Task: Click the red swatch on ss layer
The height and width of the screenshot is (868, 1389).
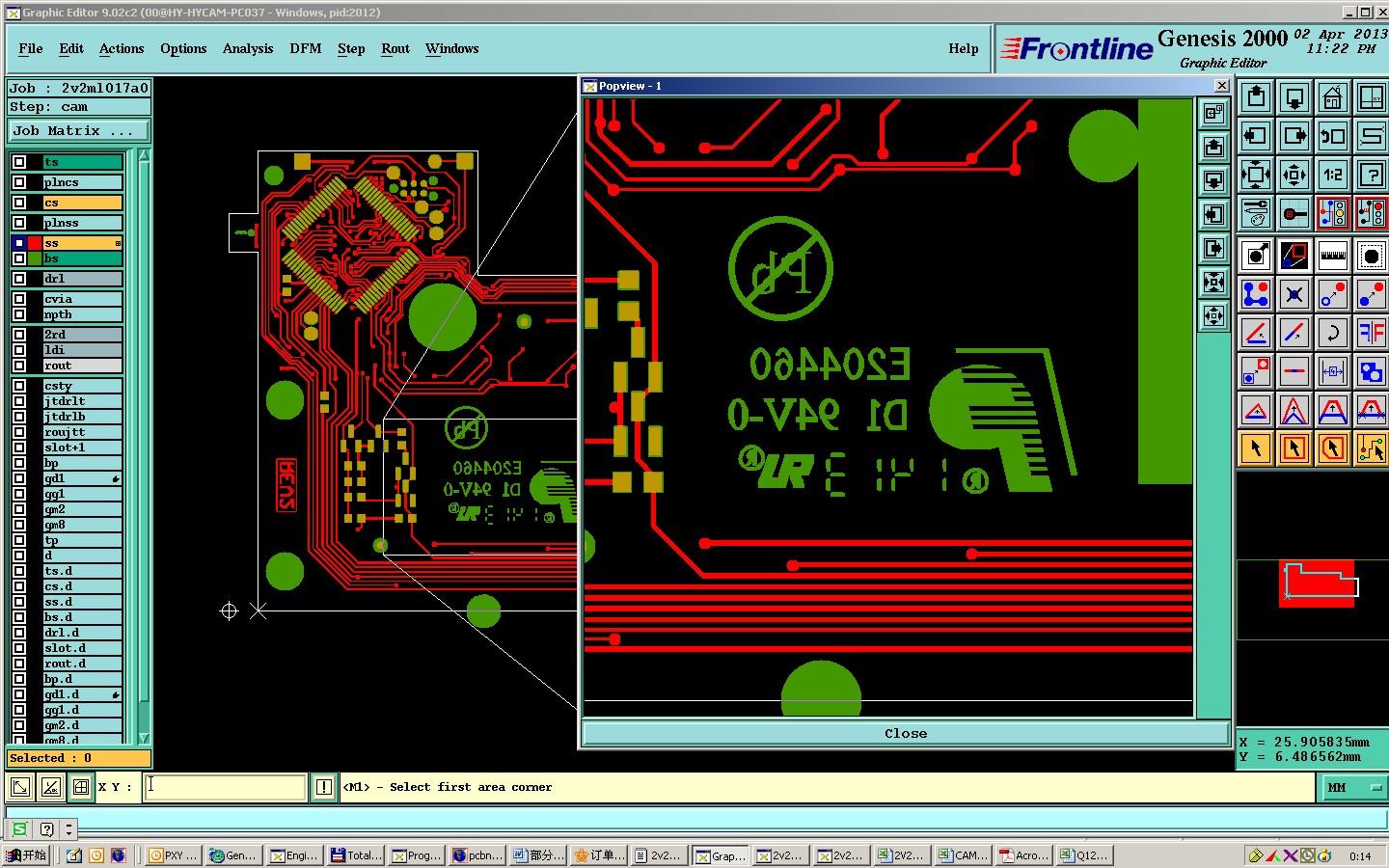Action: pyautogui.click(x=35, y=243)
